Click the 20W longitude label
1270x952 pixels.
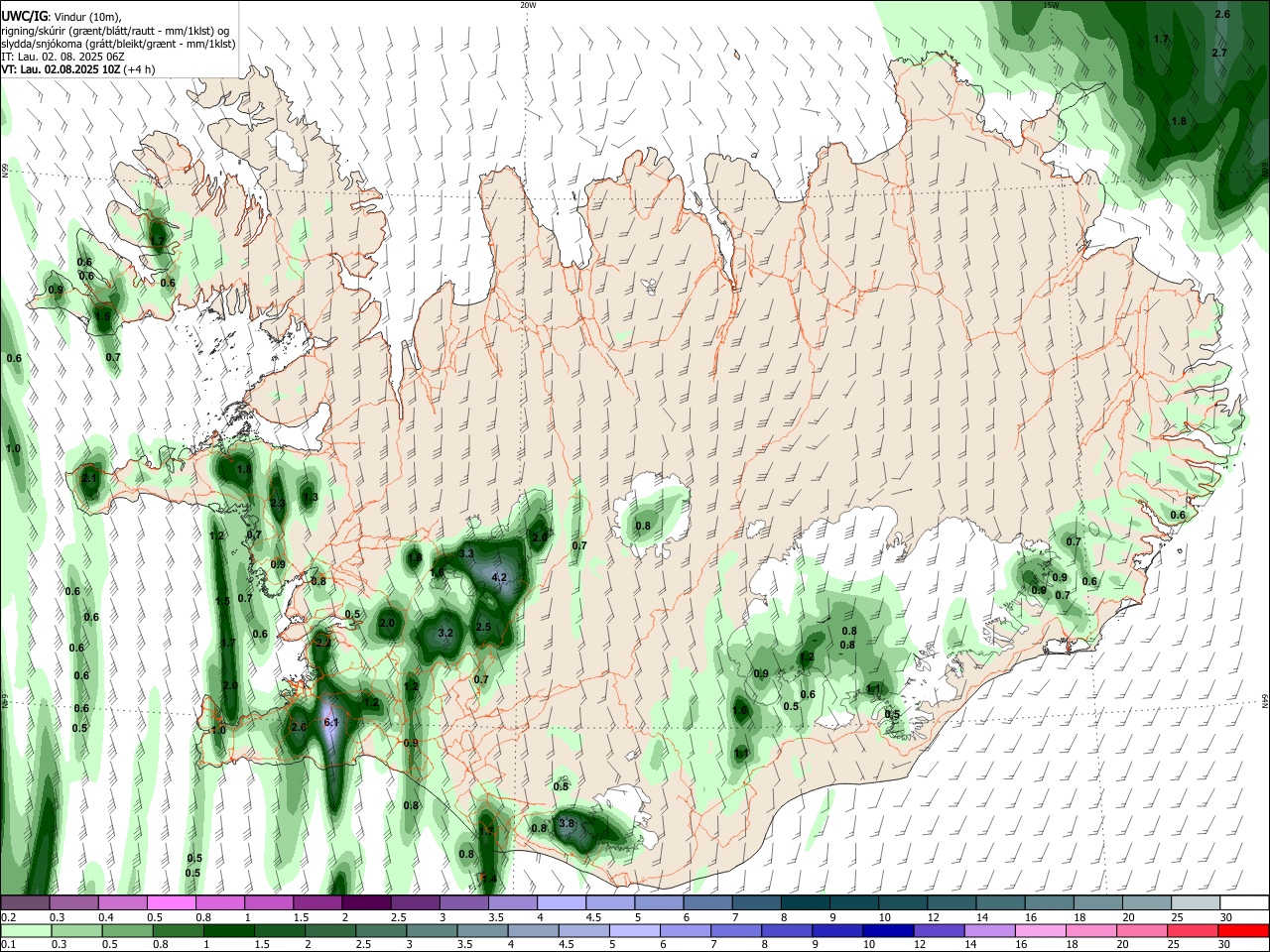pos(528,5)
